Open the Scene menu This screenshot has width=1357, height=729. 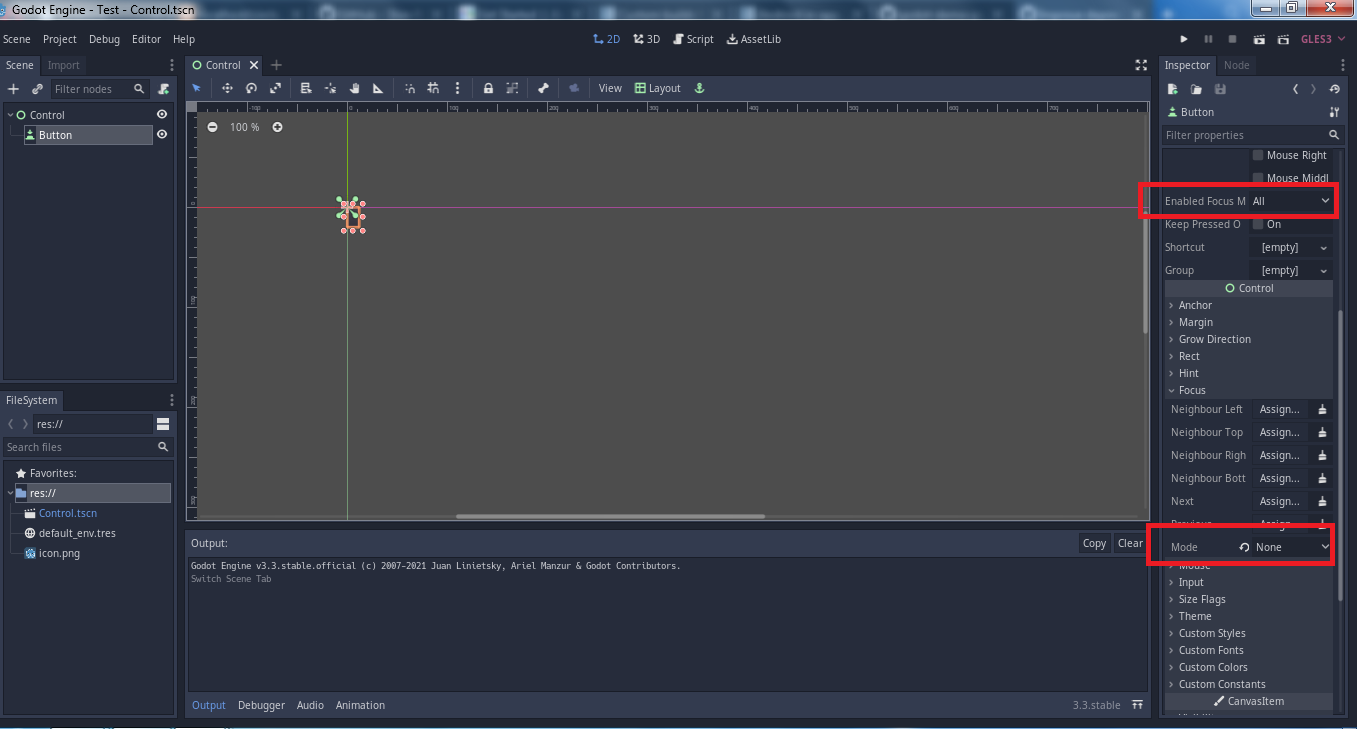click(17, 39)
